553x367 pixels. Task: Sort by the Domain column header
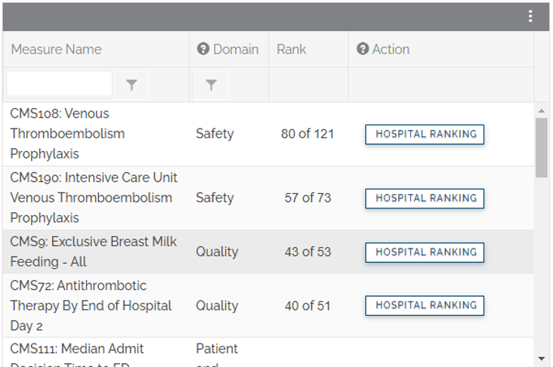click(x=236, y=49)
